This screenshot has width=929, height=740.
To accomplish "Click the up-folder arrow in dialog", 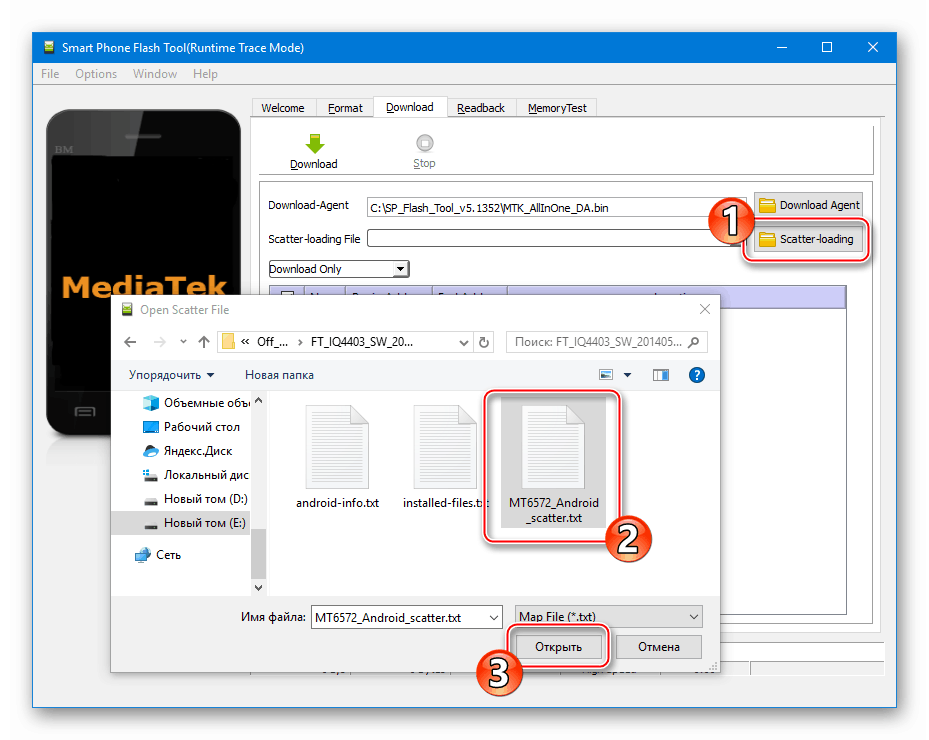I will tap(204, 342).
